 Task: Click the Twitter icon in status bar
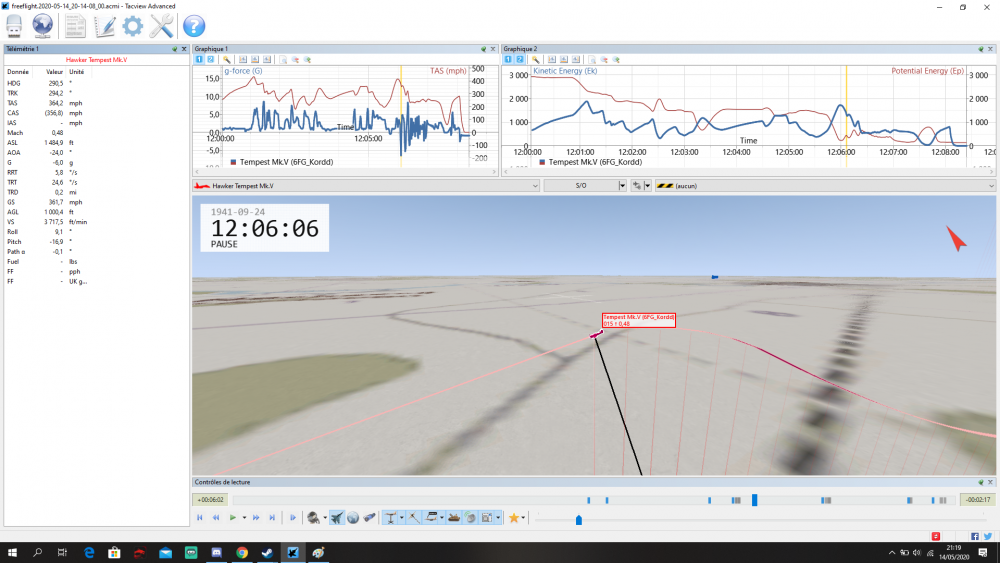[987, 536]
